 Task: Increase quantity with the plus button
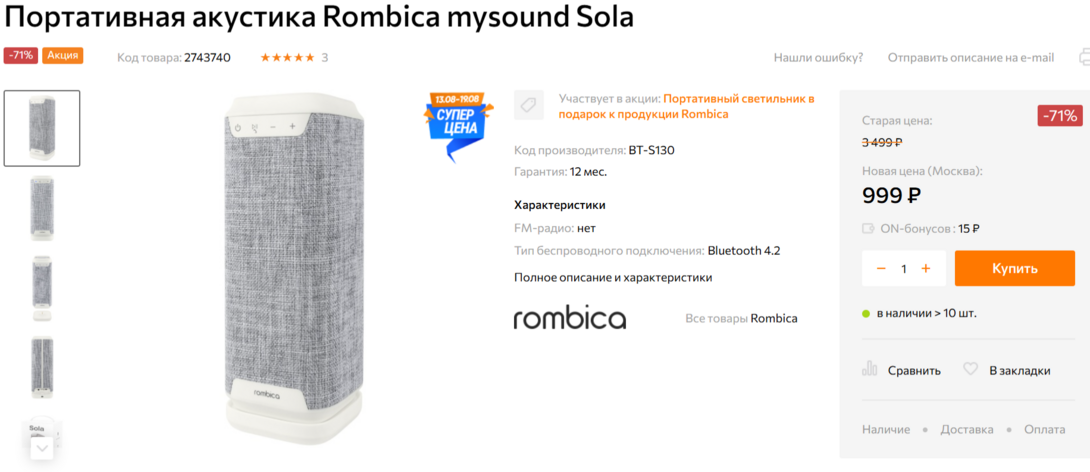click(926, 268)
